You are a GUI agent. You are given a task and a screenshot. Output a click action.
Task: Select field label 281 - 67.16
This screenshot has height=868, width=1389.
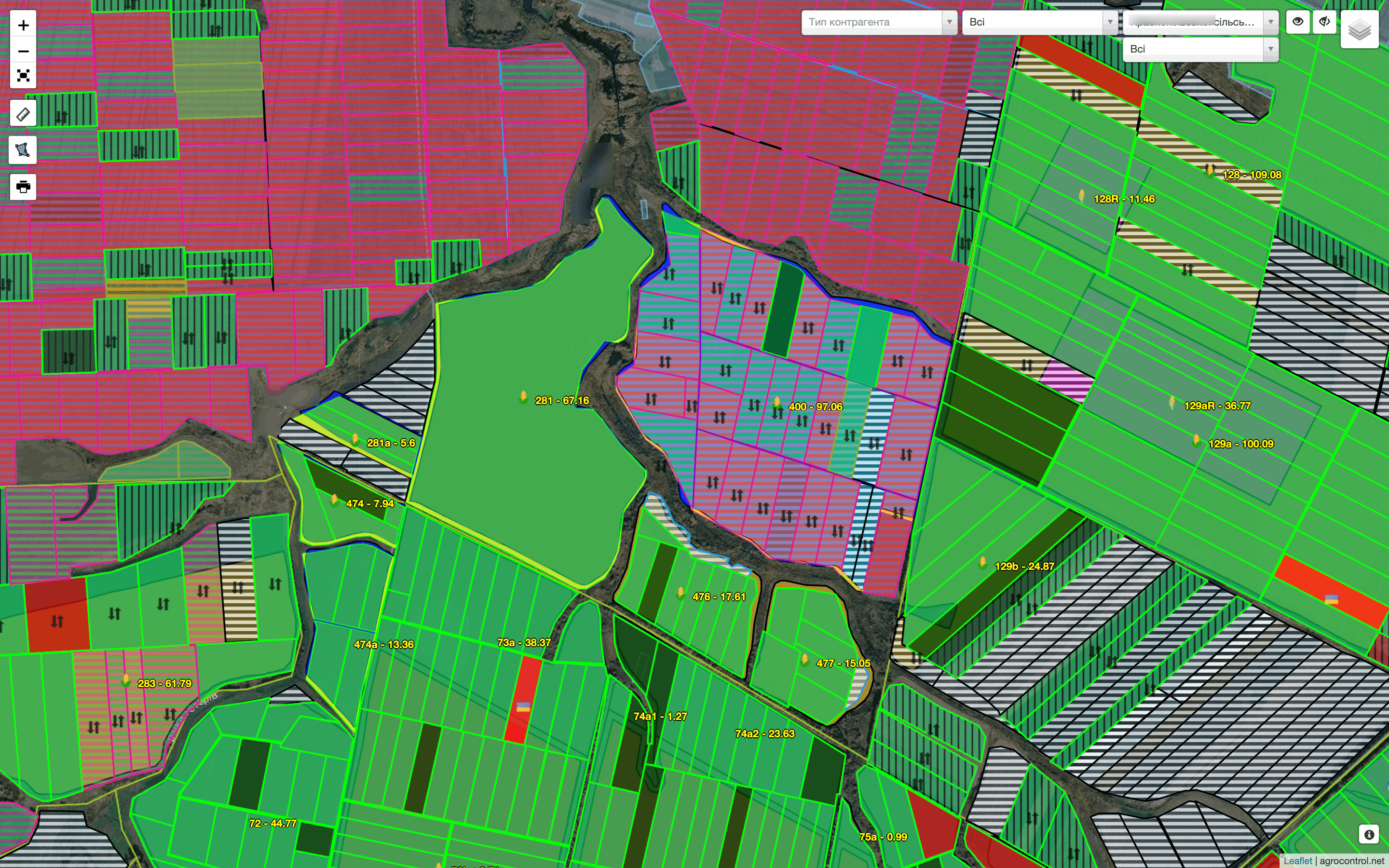pos(562,401)
